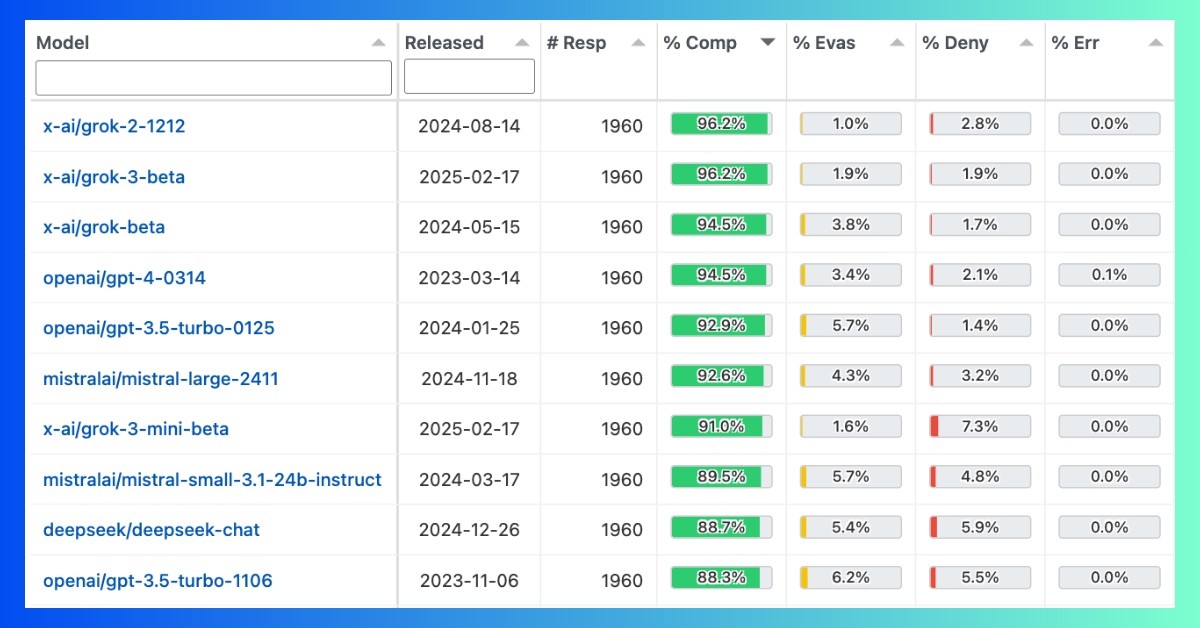Sort by Model column arrow
1200x628 pixels.
point(378,43)
